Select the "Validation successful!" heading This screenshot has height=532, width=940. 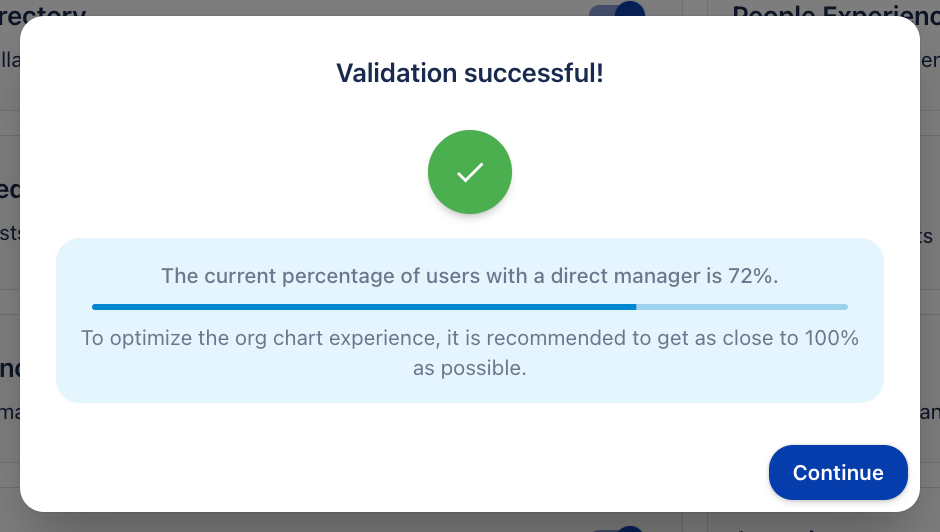pyautogui.click(x=469, y=73)
